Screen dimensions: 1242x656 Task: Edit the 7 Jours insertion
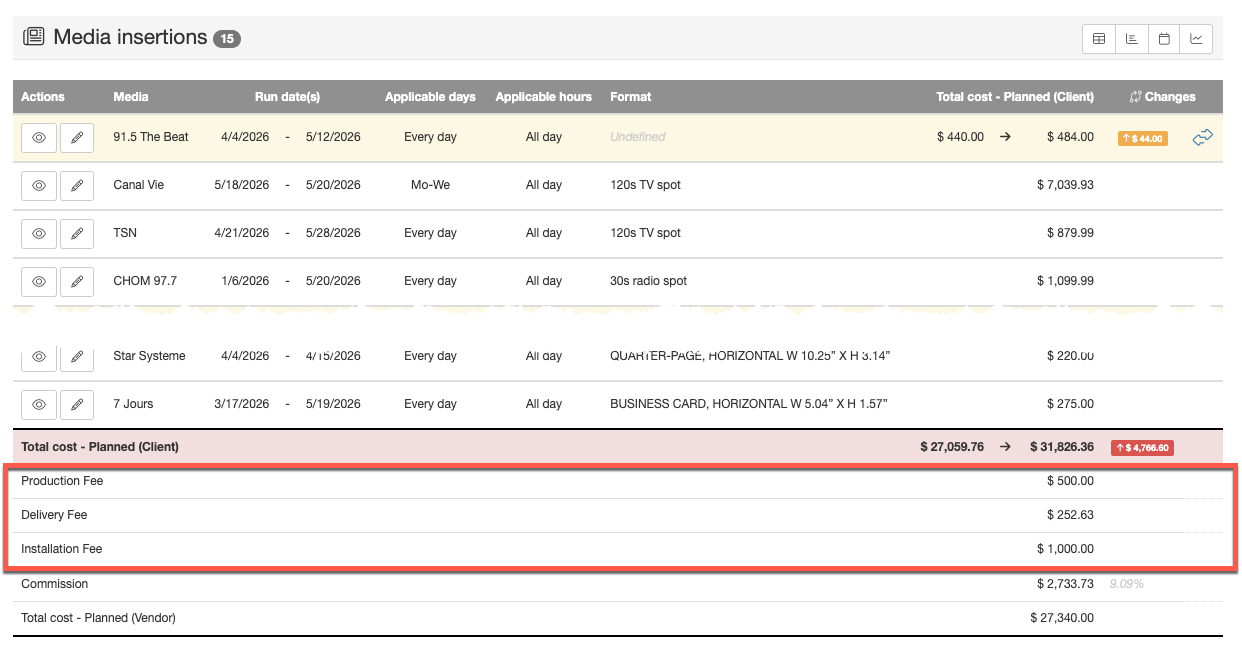(x=77, y=404)
